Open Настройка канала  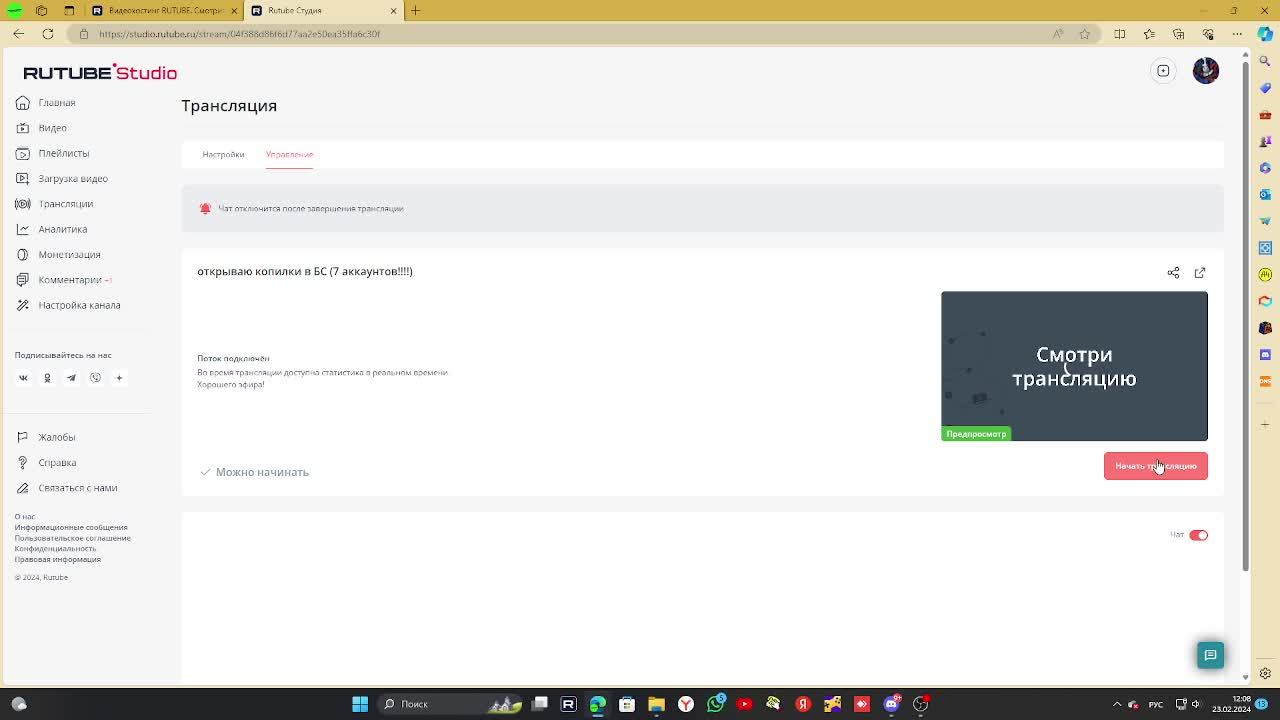68,305
